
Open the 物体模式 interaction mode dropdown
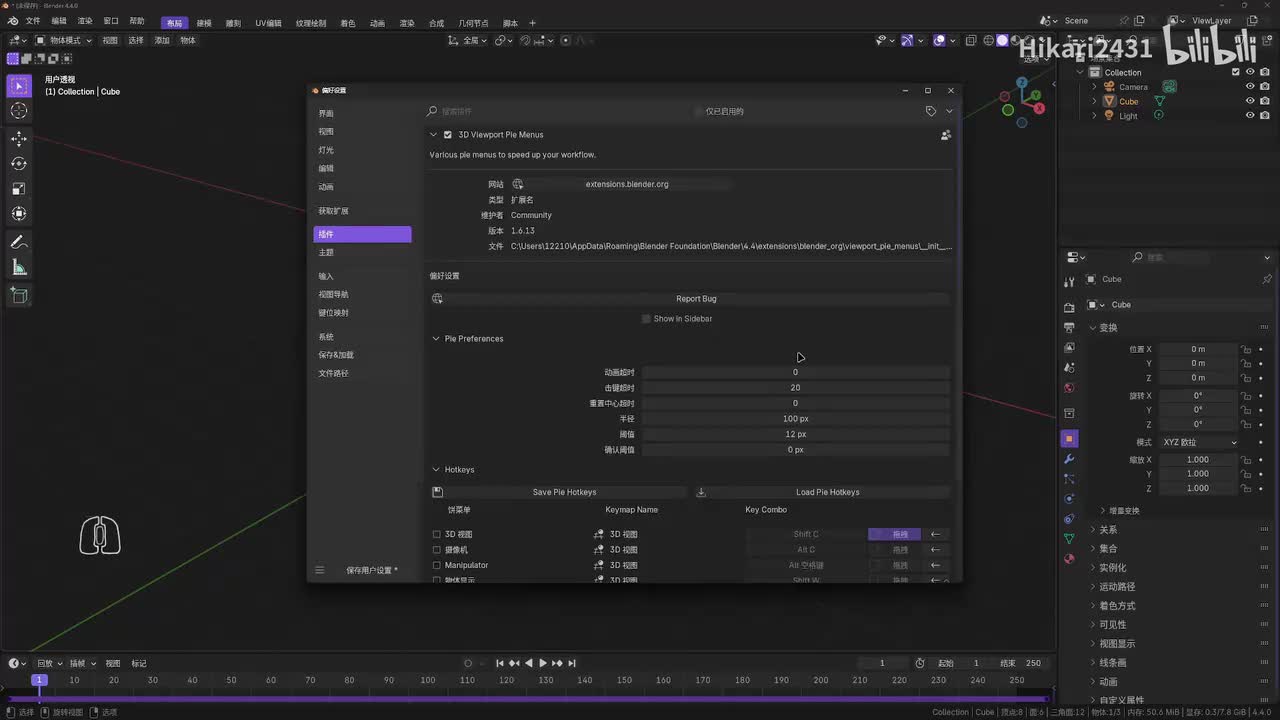point(64,41)
